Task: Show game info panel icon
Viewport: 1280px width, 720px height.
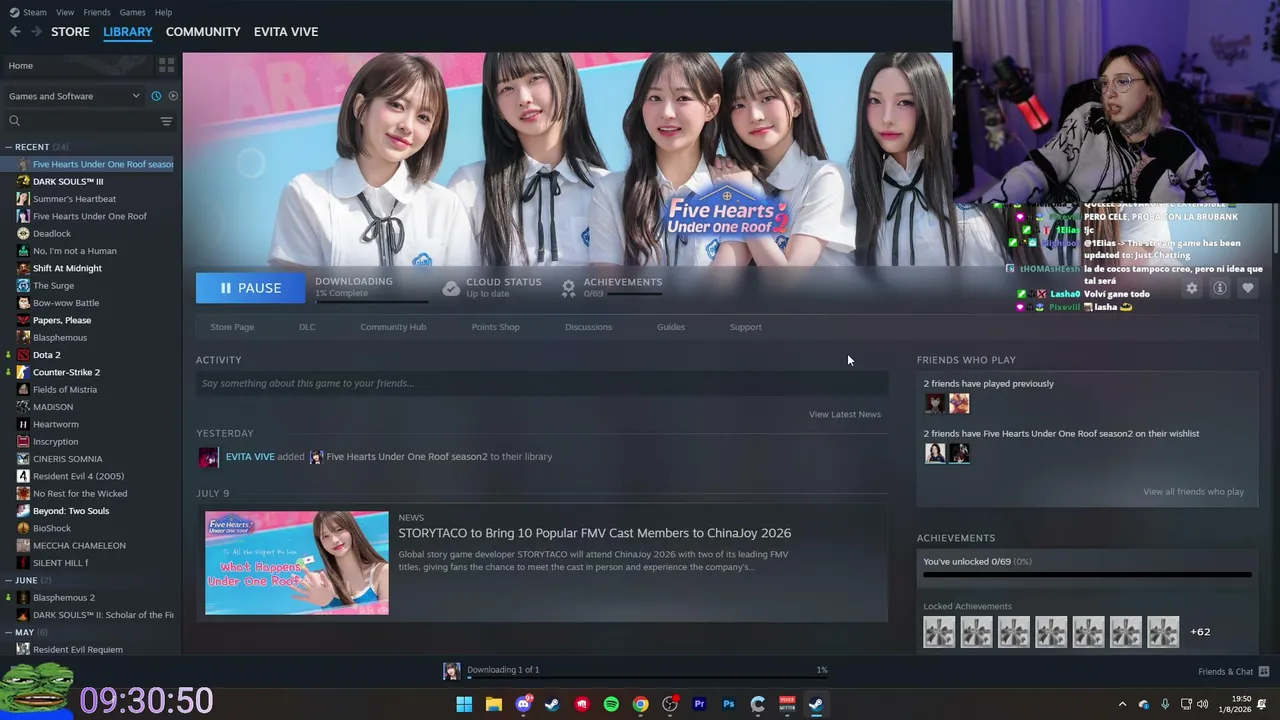Action: 1220,288
